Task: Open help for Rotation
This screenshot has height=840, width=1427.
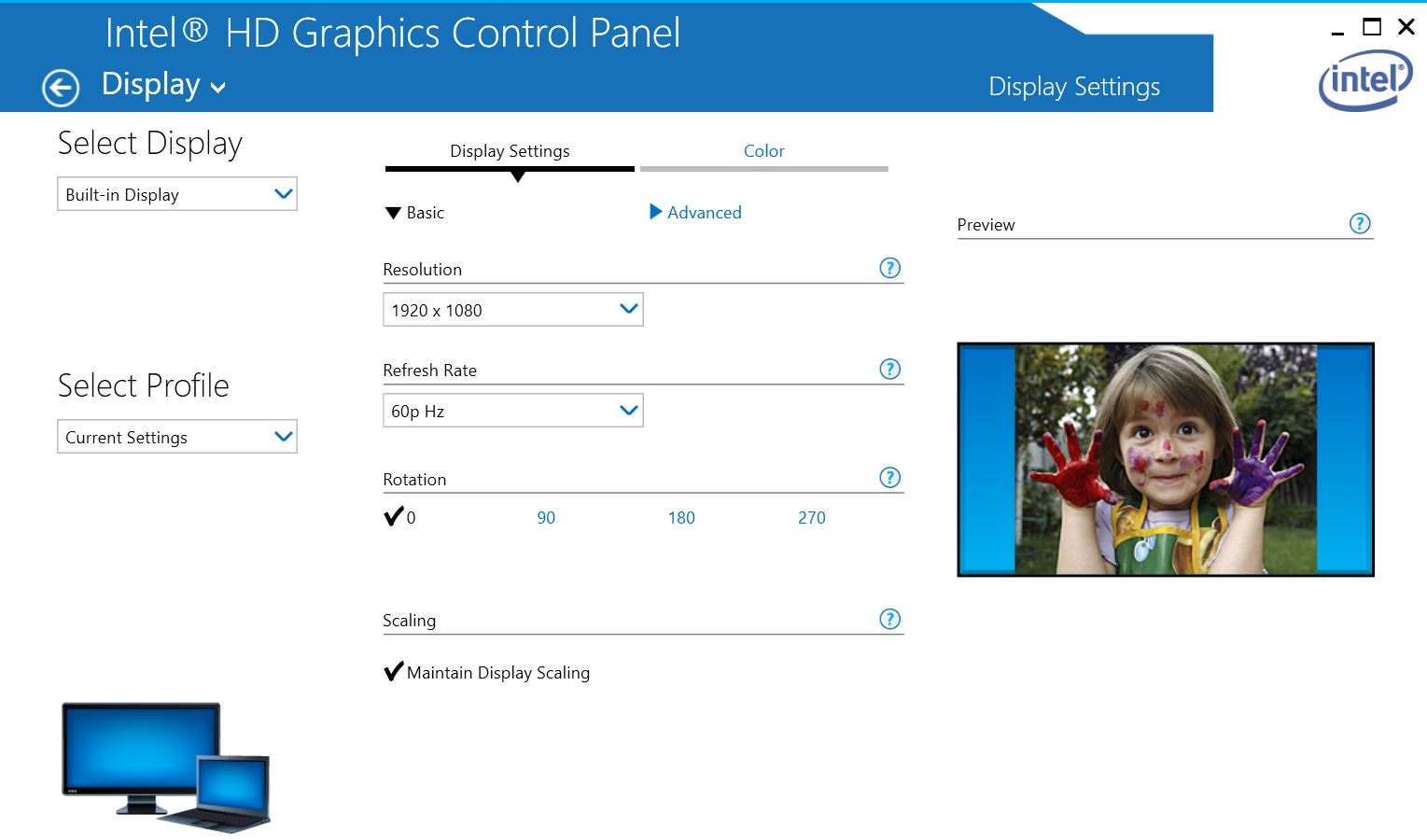Action: pos(890,478)
